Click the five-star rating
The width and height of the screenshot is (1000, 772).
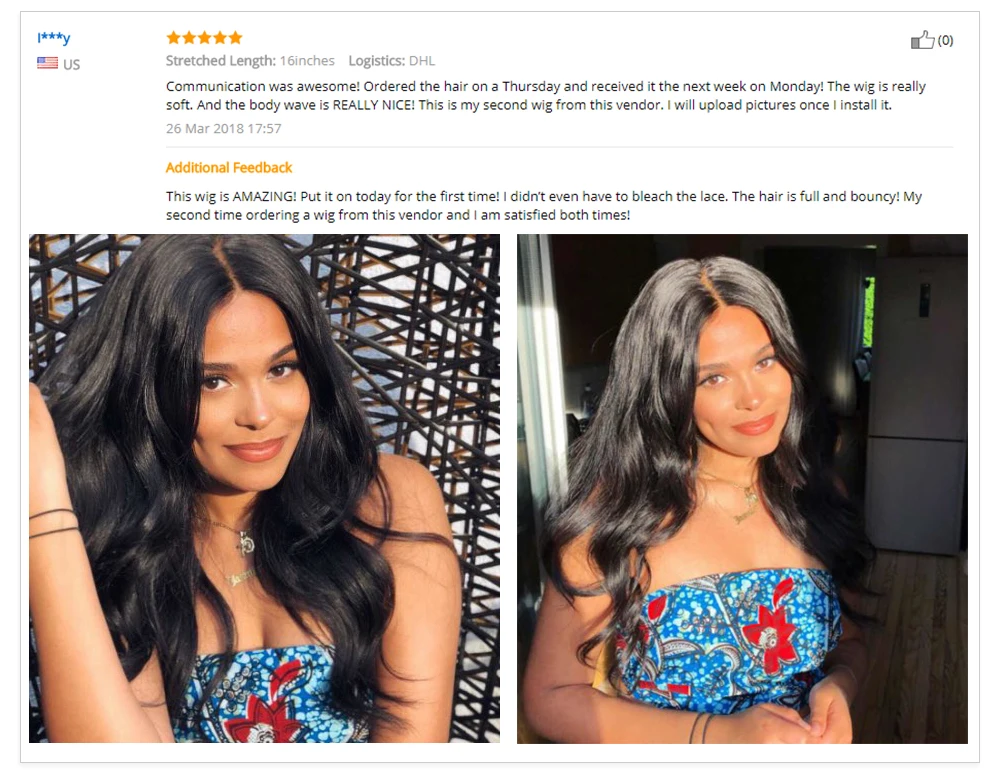[x=204, y=38]
